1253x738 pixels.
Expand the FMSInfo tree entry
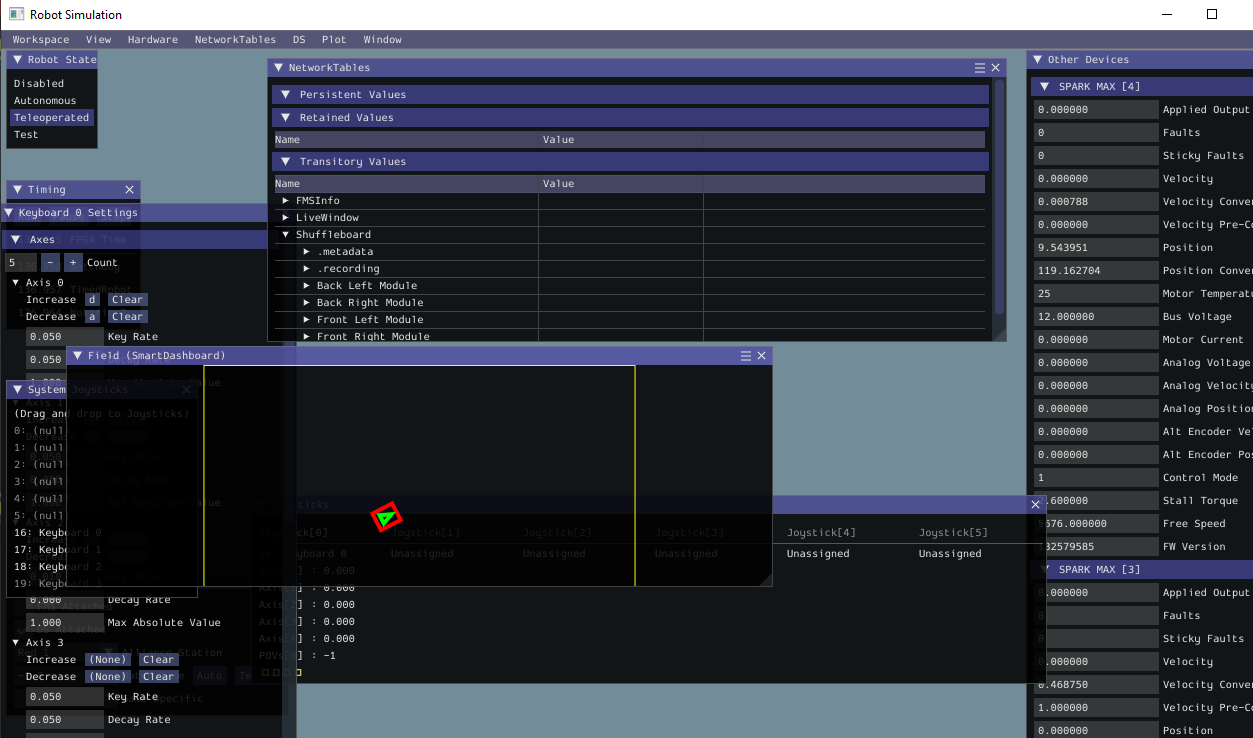coord(286,201)
